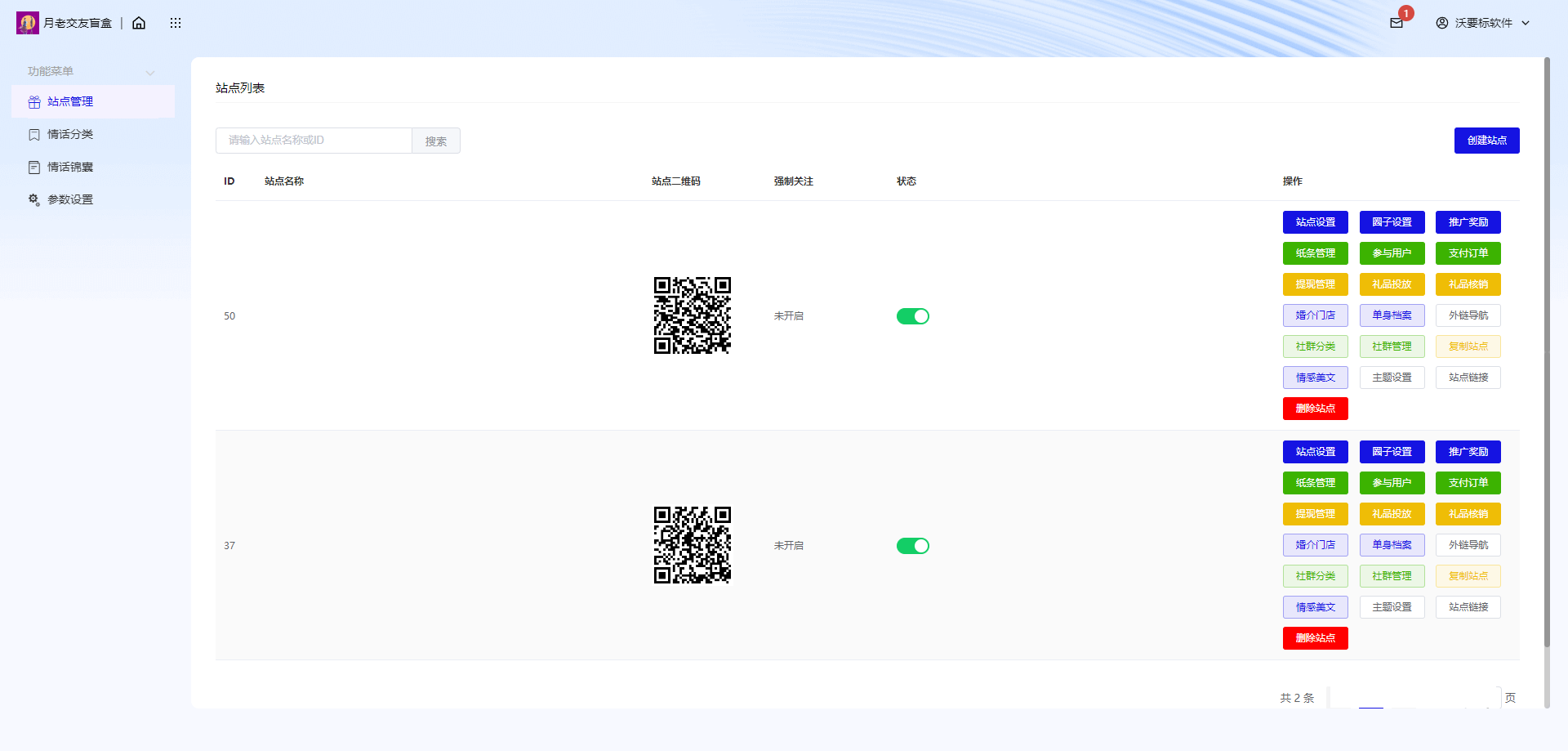Open 礼品投放 for site 37
This screenshot has height=751, width=1568.
tap(1392, 514)
